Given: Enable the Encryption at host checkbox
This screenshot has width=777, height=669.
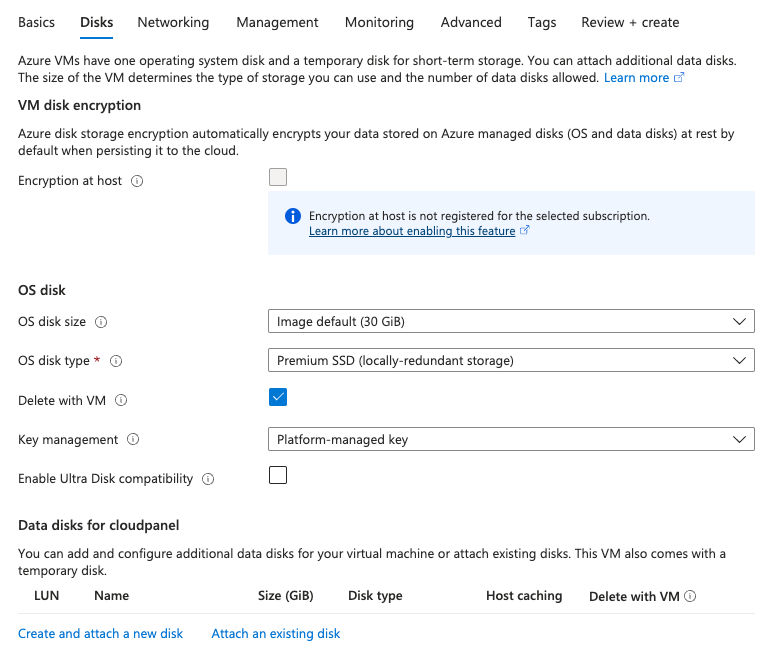Looking at the screenshot, I should [x=278, y=177].
